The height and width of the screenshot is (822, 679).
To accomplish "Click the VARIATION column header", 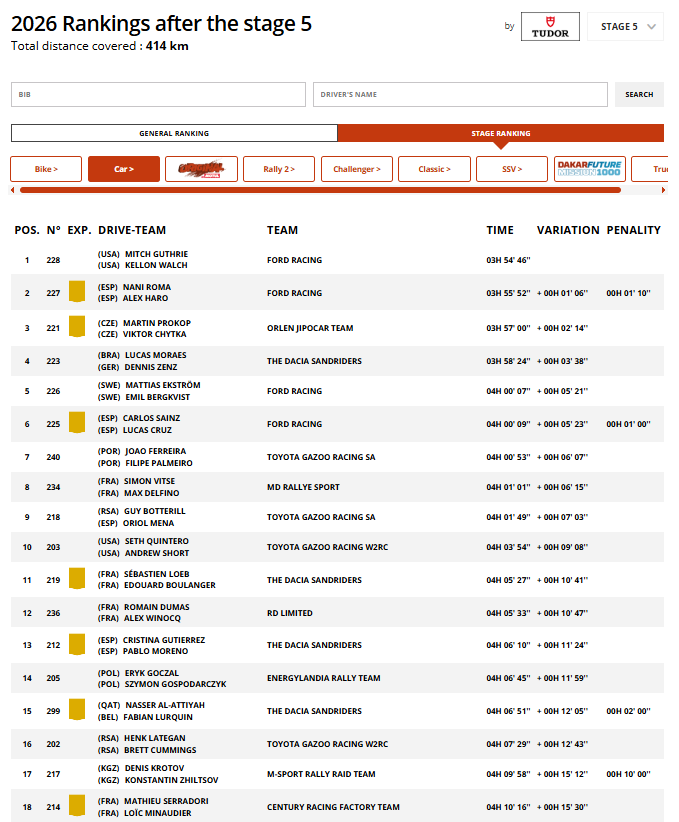I will (x=568, y=230).
